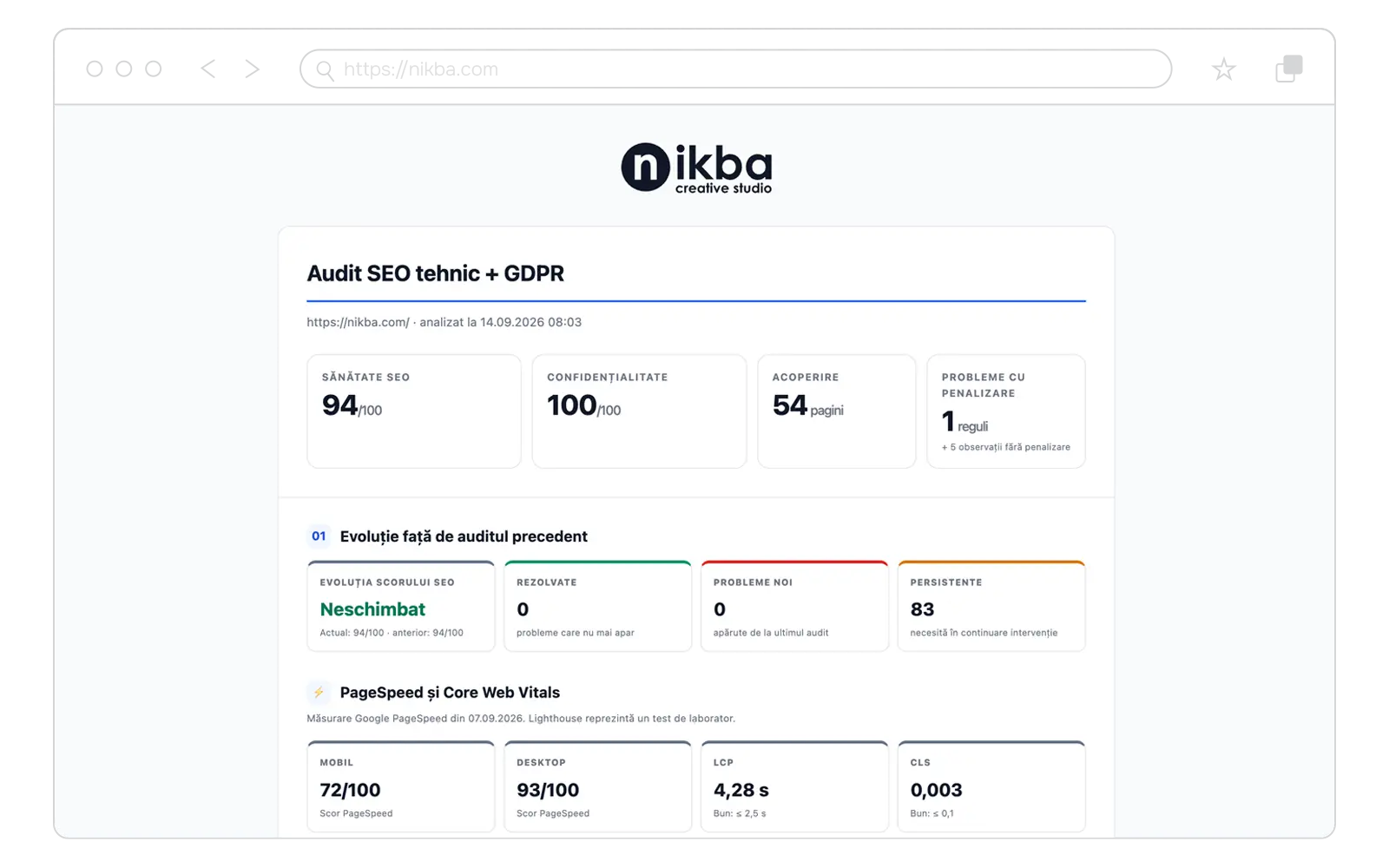Click the lightning bolt PageSpeed icon
Viewport: 1389px width, 868px height.
tap(319, 692)
